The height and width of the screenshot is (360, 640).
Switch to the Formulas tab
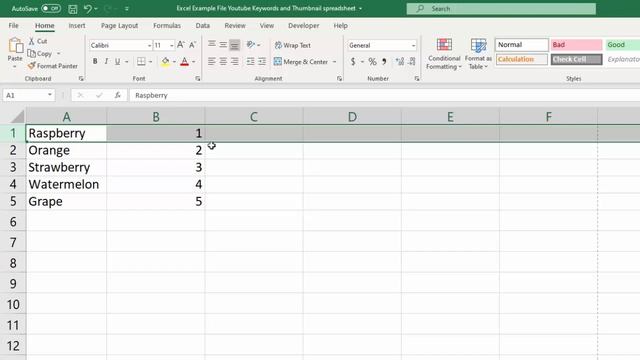click(x=167, y=25)
